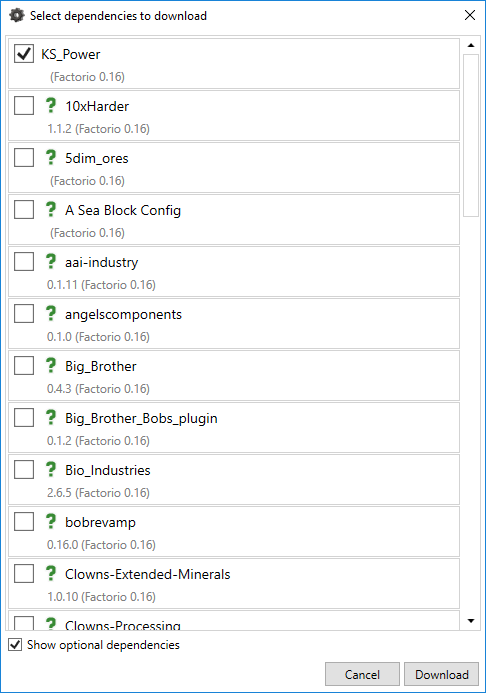
Task: Check the angelscomponents checkbox
Action: 24,313
